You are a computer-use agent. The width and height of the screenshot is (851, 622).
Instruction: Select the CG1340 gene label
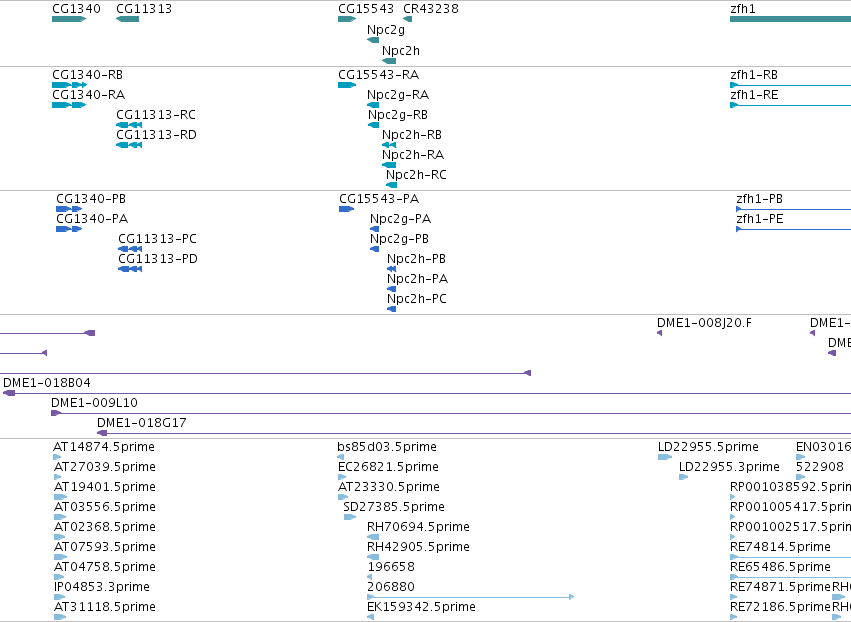(x=77, y=9)
